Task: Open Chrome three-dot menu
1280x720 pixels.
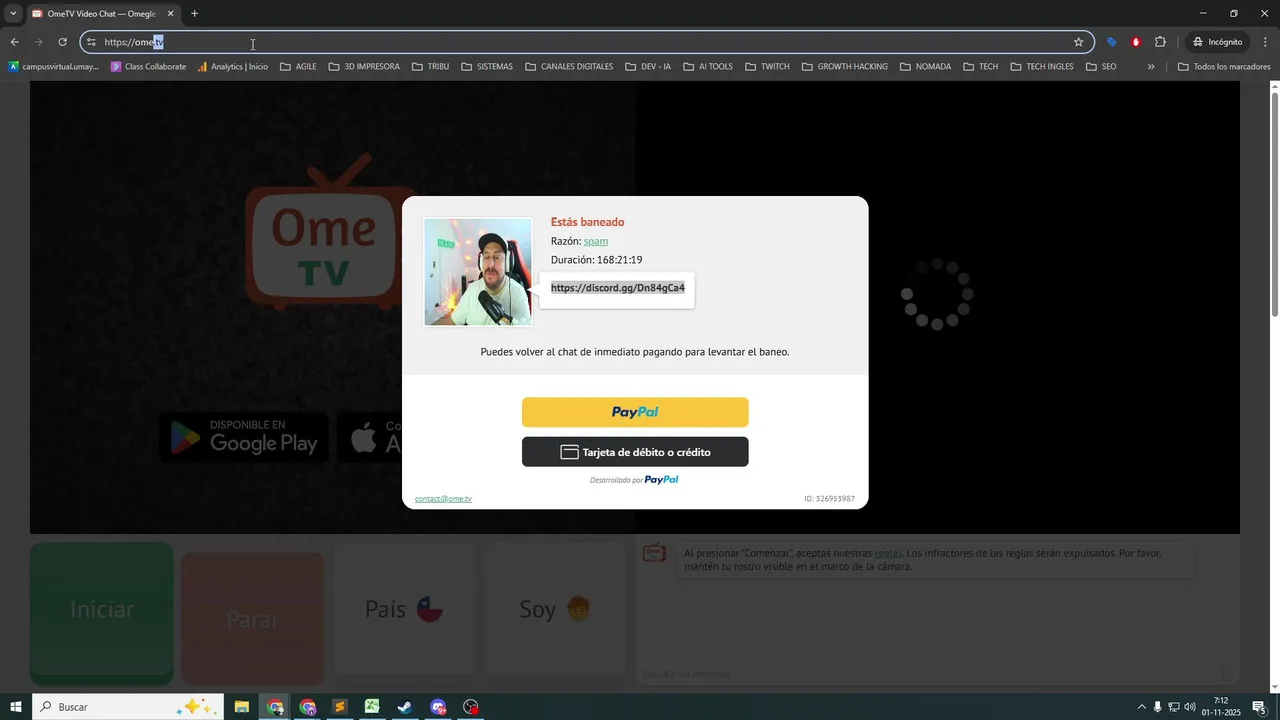Action: click(1266, 42)
